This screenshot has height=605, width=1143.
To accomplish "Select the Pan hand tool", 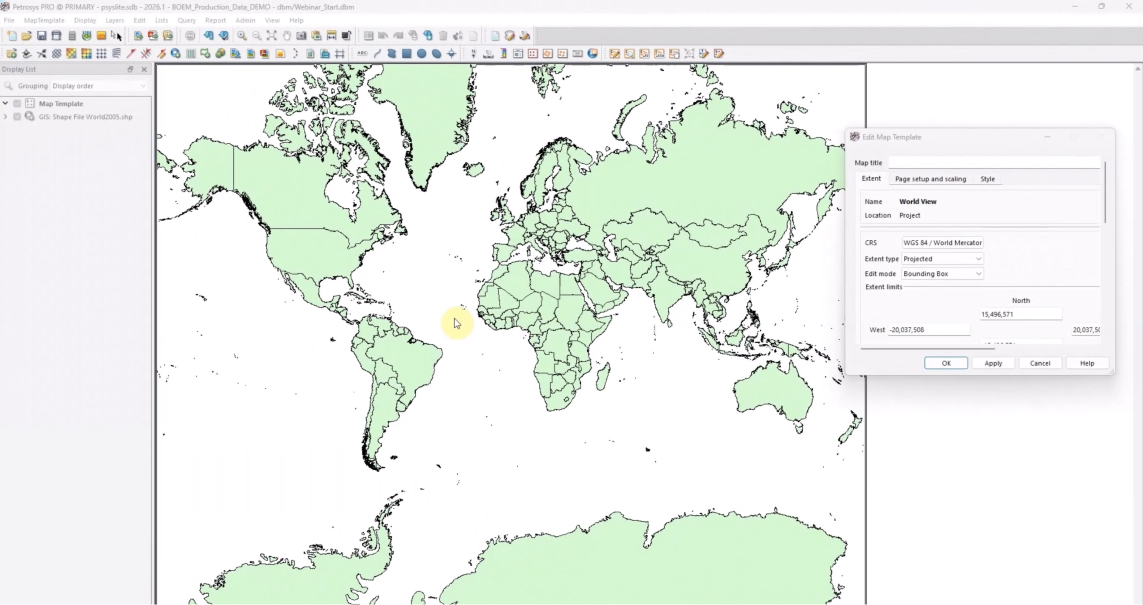I will tap(286, 36).
